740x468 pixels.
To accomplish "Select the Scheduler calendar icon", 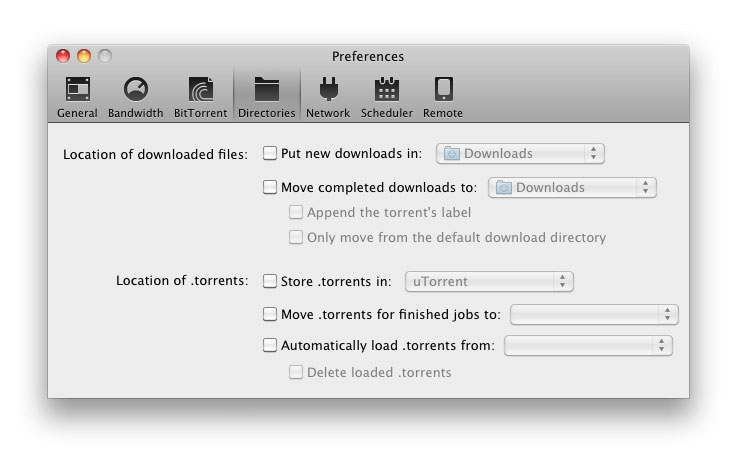I will point(386,90).
